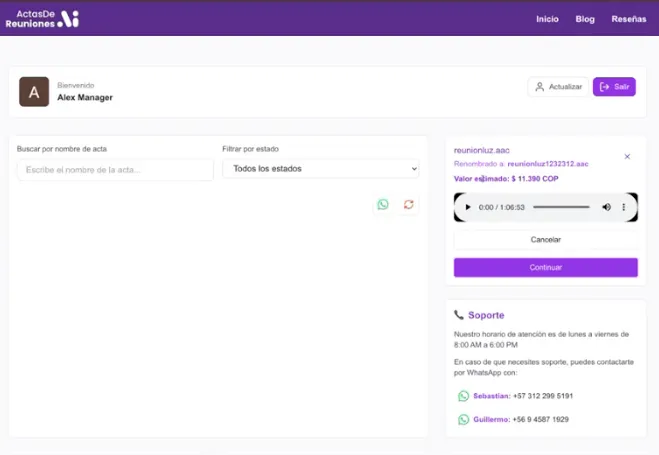Play the reunionluz.aac audio
Image resolution: width=659 pixels, height=455 pixels.
[468, 207]
